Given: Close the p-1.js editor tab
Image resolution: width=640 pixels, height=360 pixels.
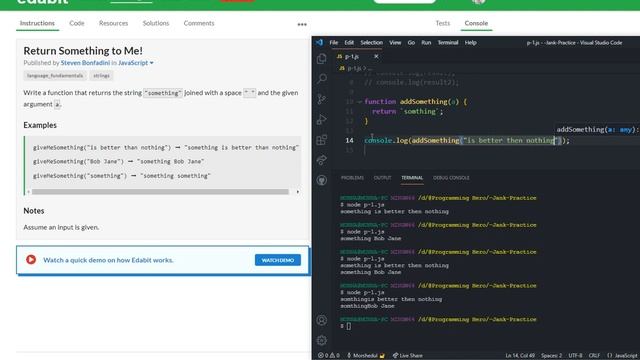Looking at the screenshot, I should point(376,56).
